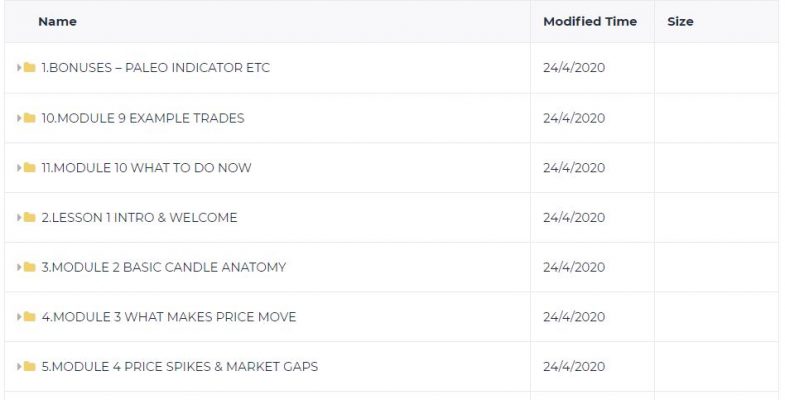Sort by the Name column header
This screenshot has height=400, width=785.
[58, 22]
